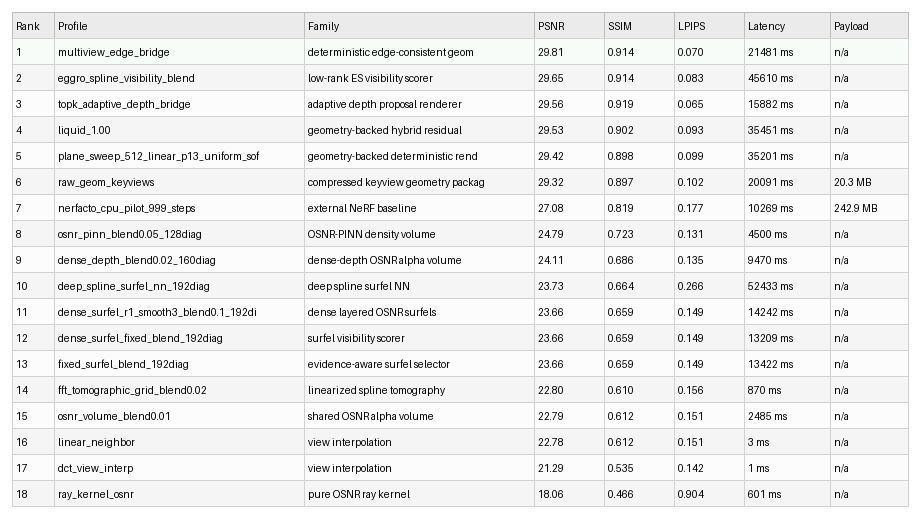This screenshot has height=518, width=920.
Task: Click the Payload column header
Action: 869,26
